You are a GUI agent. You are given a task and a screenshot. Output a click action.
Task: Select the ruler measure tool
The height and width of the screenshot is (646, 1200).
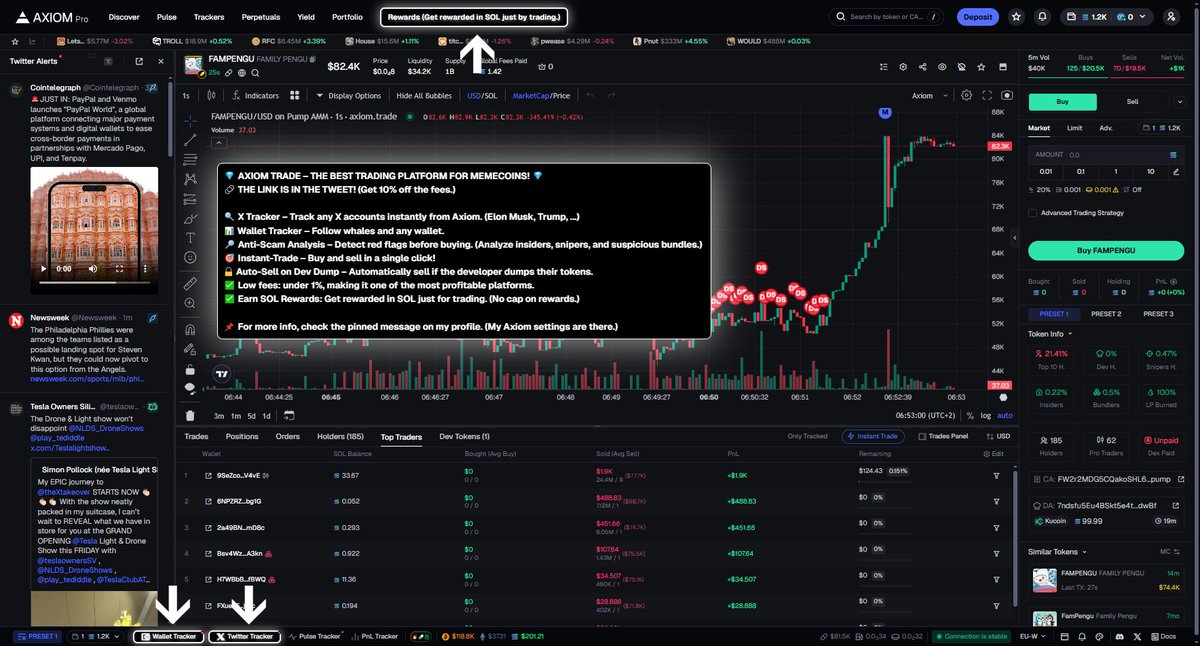click(190, 283)
